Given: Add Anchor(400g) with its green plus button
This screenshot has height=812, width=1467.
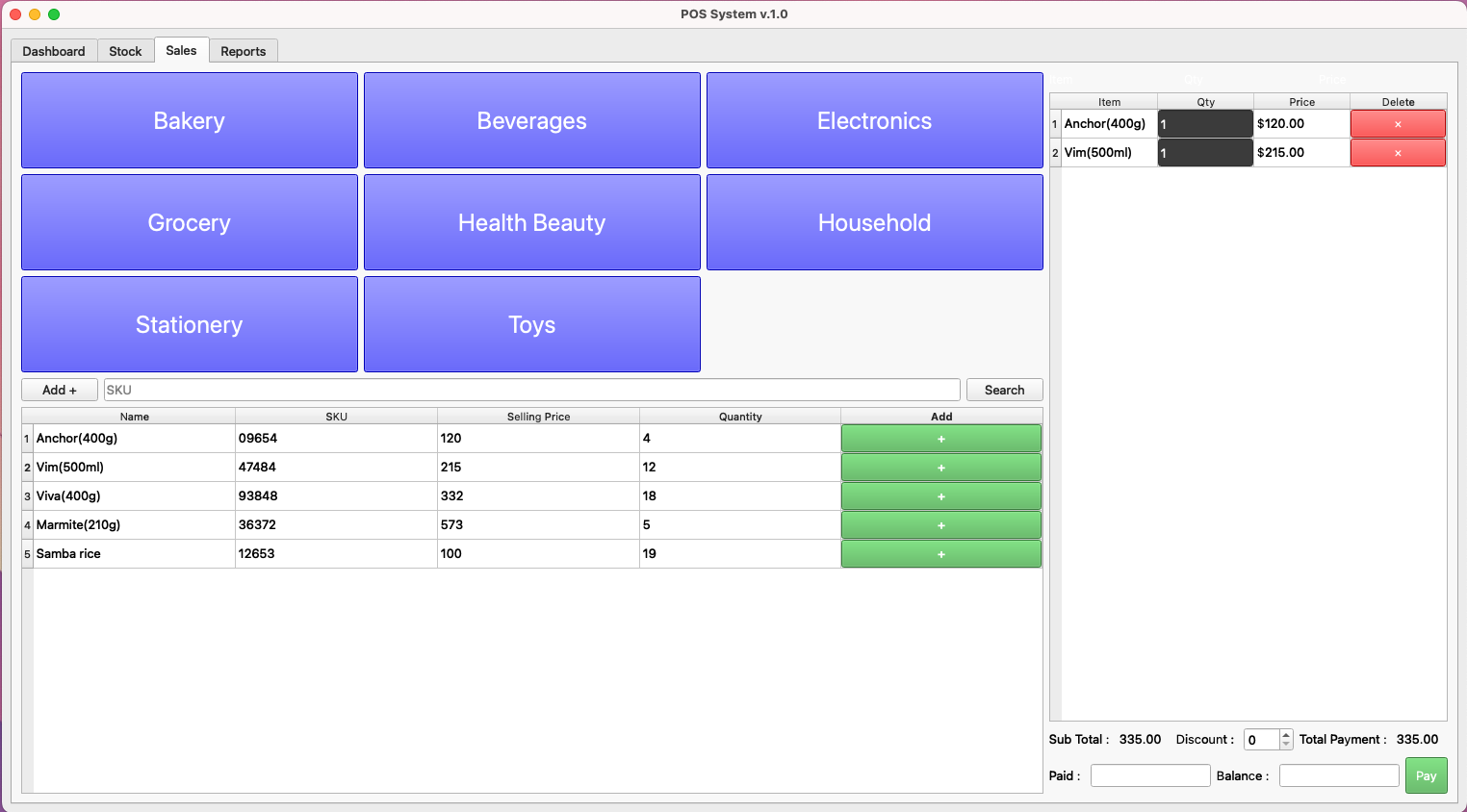Looking at the screenshot, I should coord(941,438).
